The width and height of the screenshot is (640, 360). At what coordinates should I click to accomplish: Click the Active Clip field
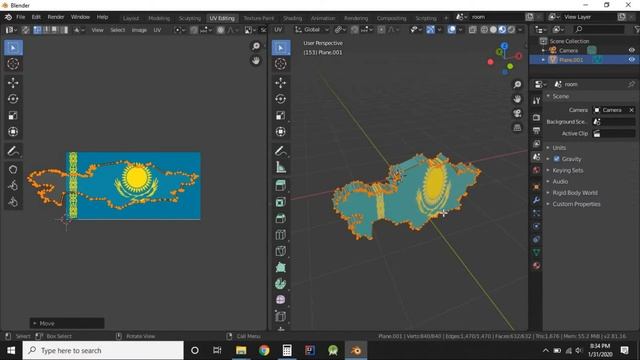(x=614, y=133)
